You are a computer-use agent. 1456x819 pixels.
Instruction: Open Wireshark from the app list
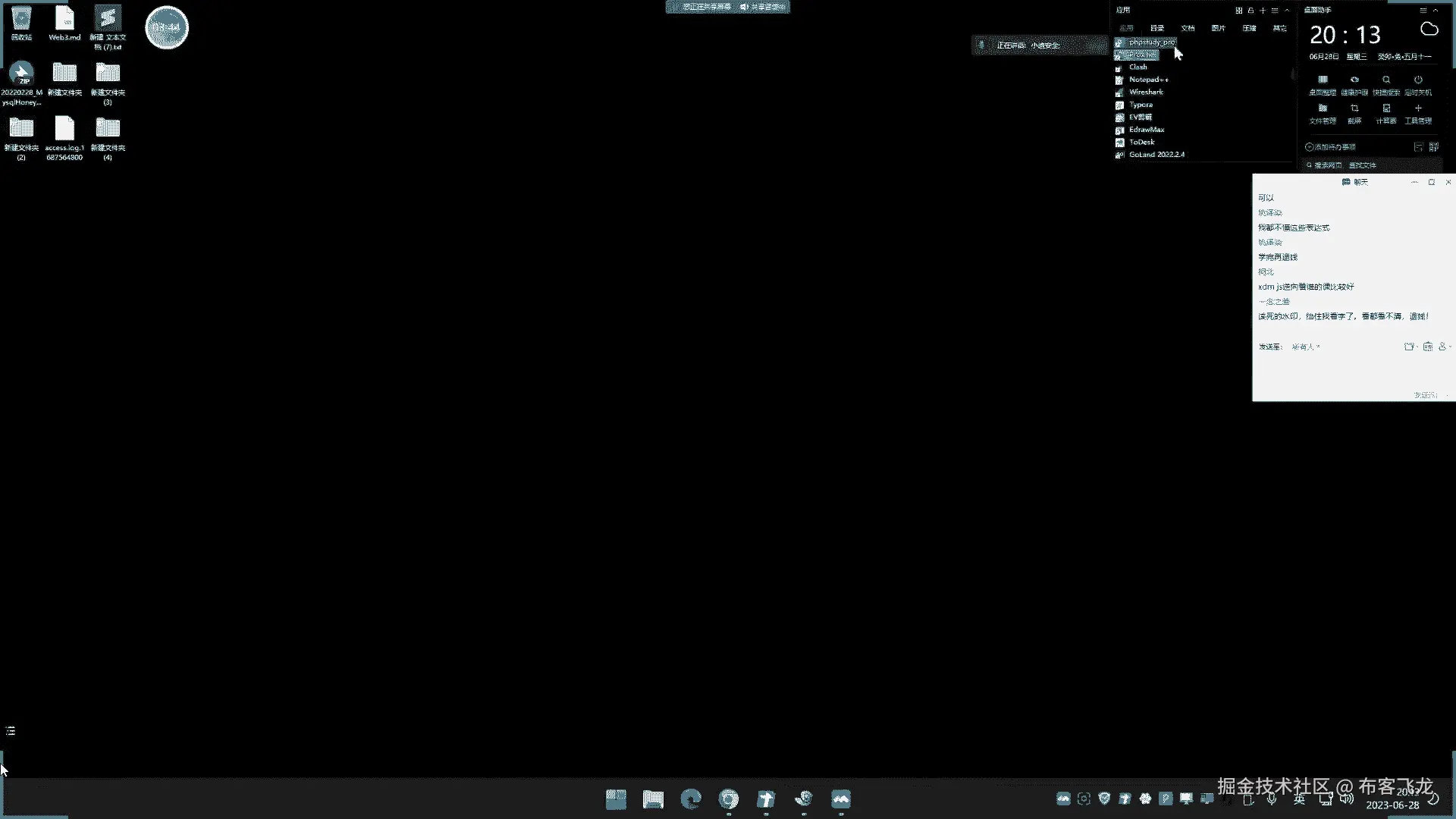[x=1145, y=92]
